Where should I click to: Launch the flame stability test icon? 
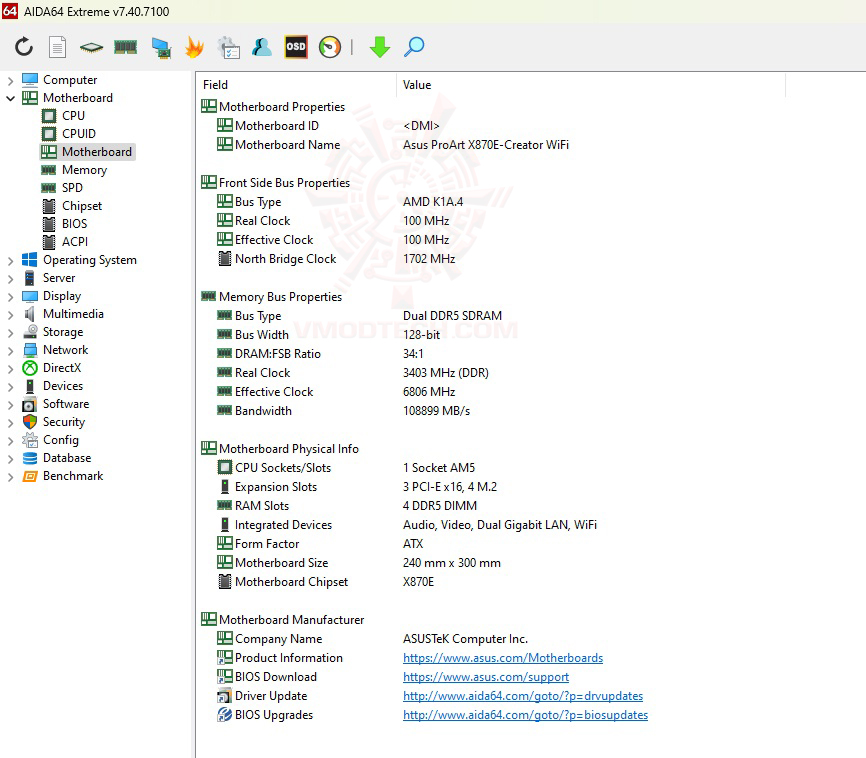(x=194, y=47)
